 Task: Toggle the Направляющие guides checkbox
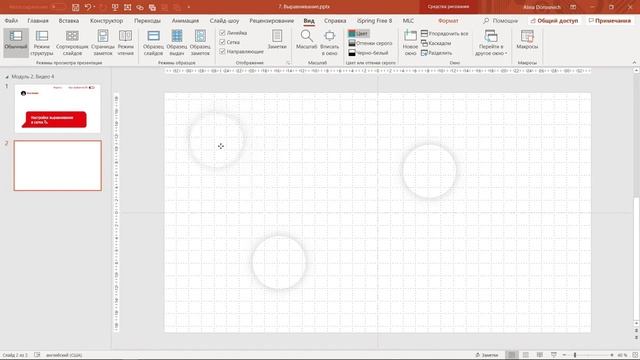tap(241, 51)
